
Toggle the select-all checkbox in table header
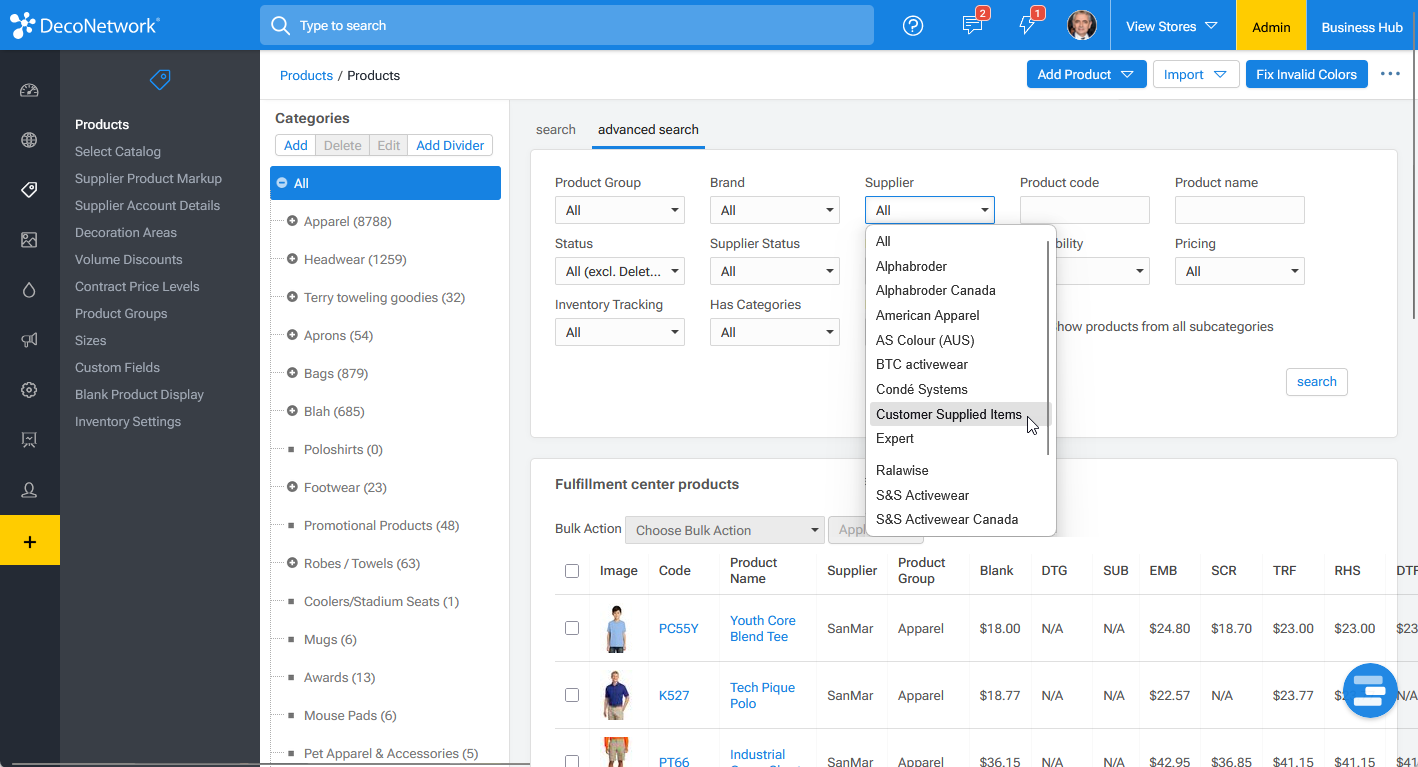(572, 571)
